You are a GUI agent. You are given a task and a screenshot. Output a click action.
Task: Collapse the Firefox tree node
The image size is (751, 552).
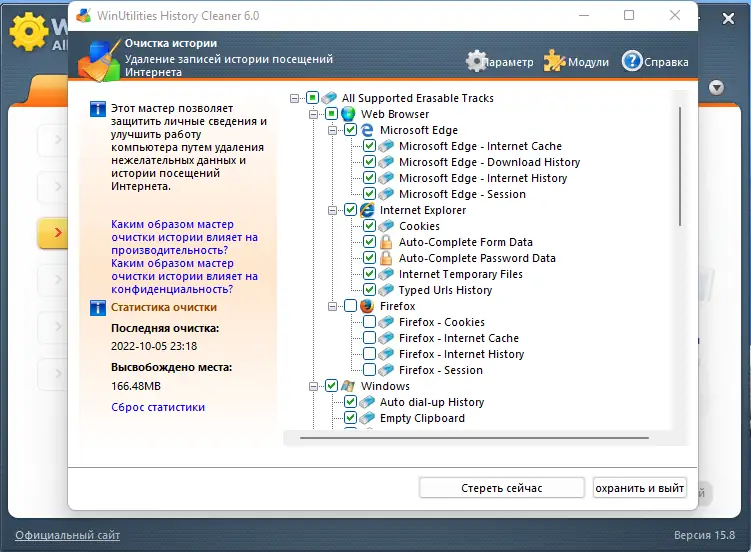(332, 306)
